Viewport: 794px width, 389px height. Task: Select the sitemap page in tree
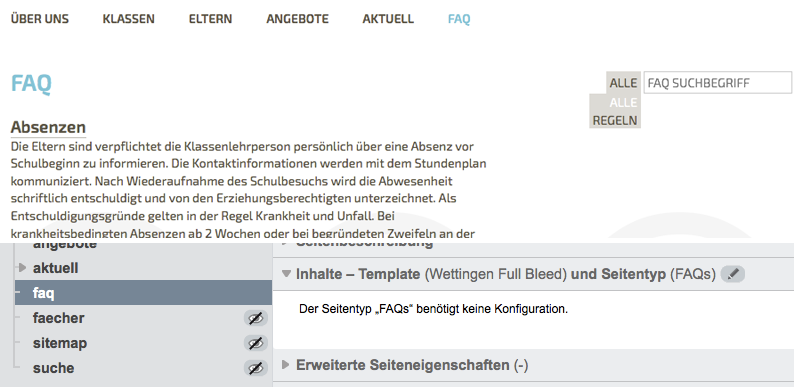click(60, 343)
